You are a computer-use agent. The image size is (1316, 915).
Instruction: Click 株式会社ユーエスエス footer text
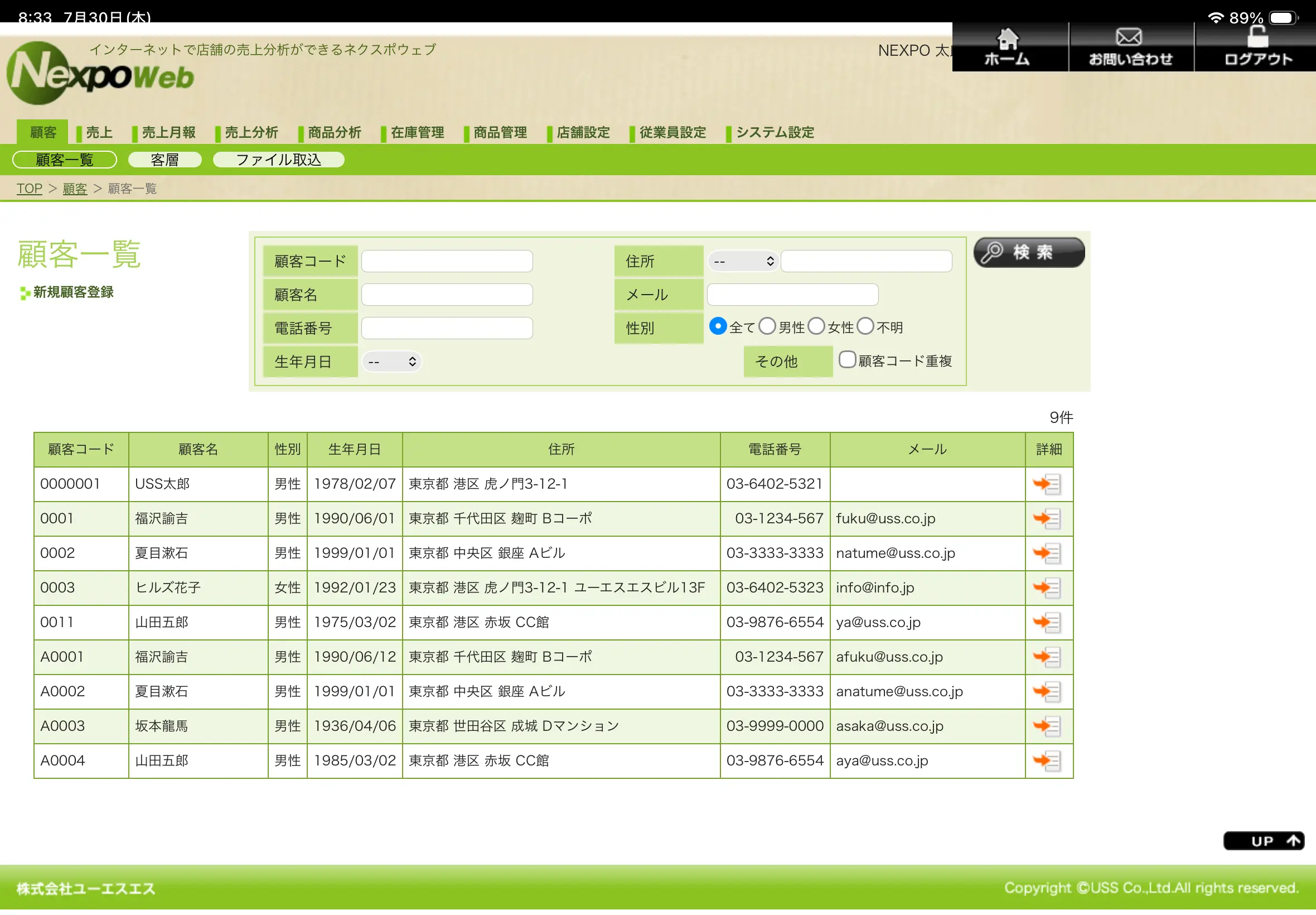click(86, 889)
